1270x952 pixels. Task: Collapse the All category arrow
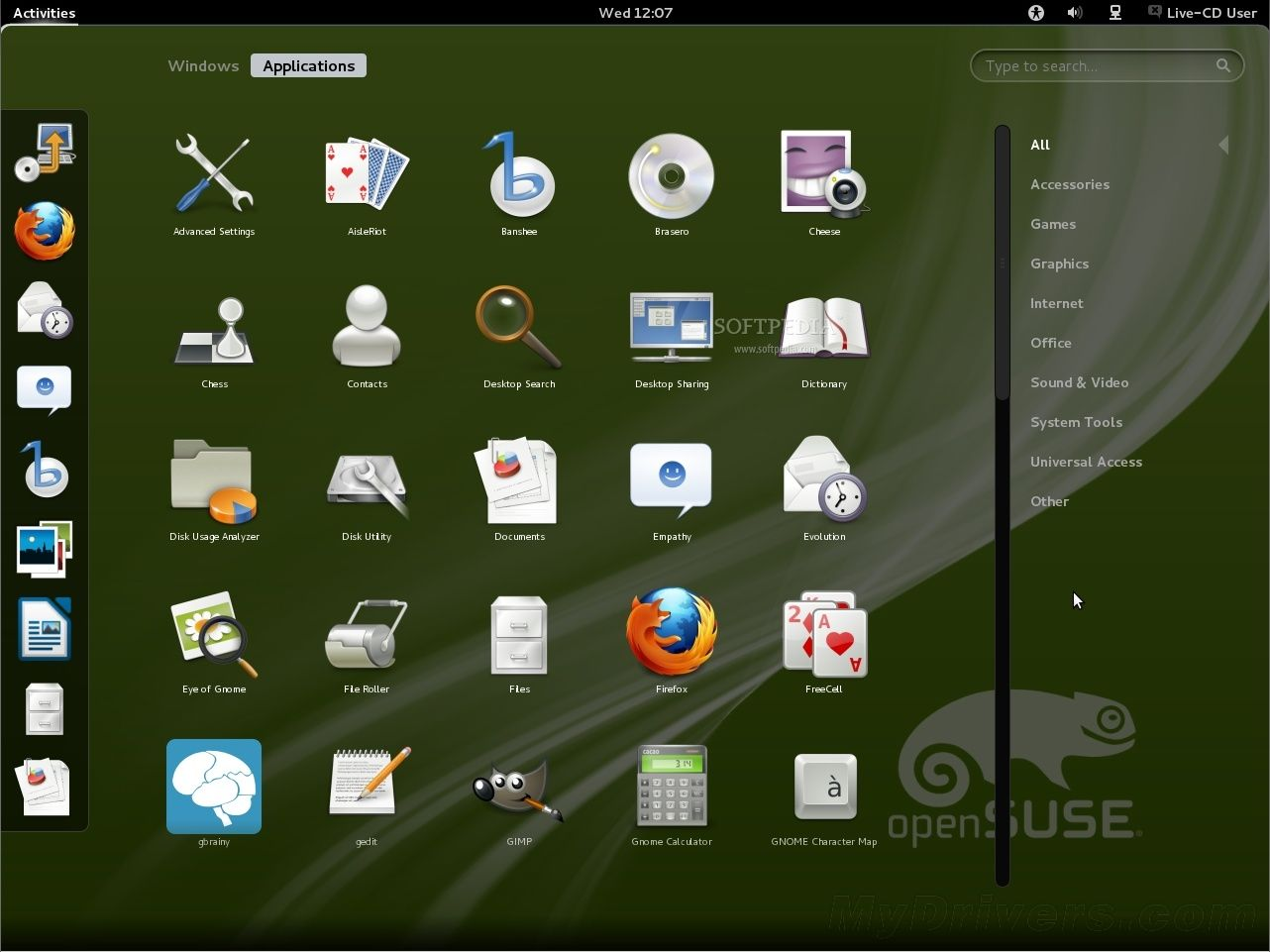[x=1224, y=145]
